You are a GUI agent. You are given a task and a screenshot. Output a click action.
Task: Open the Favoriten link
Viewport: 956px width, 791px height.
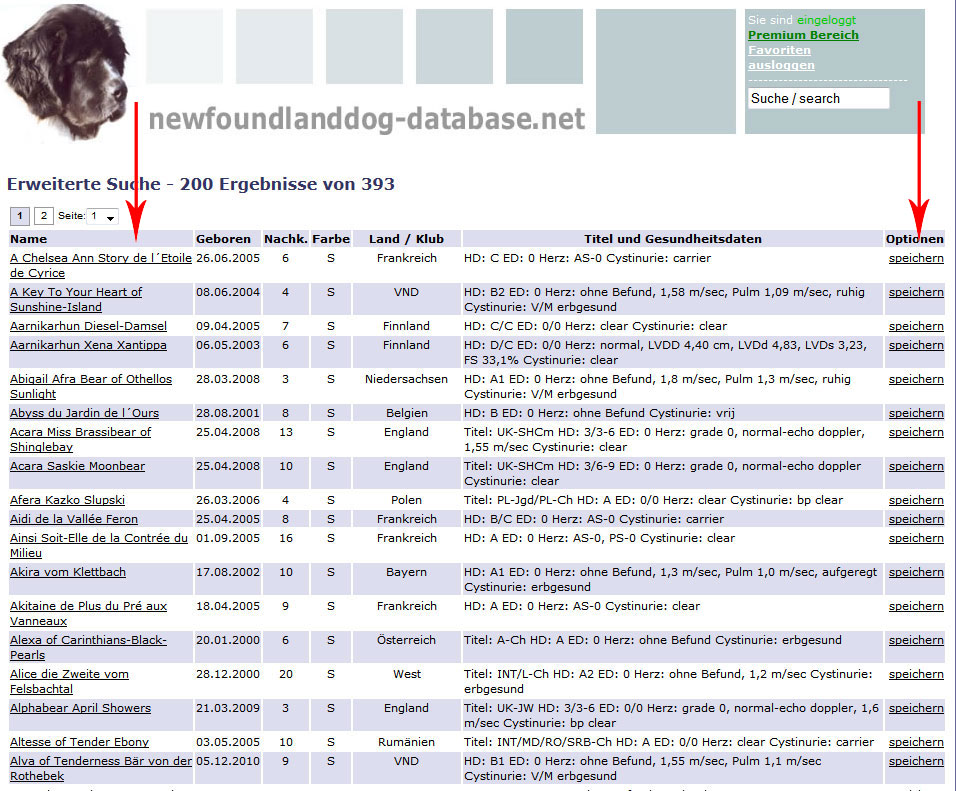pos(779,50)
